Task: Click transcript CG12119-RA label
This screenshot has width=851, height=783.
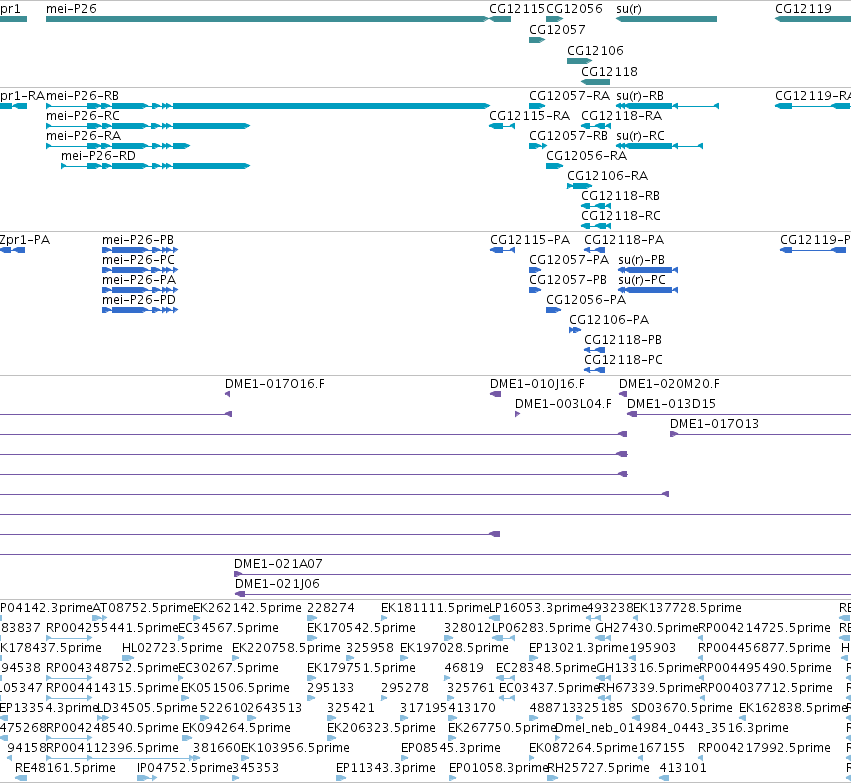Action: click(x=813, y=96)
